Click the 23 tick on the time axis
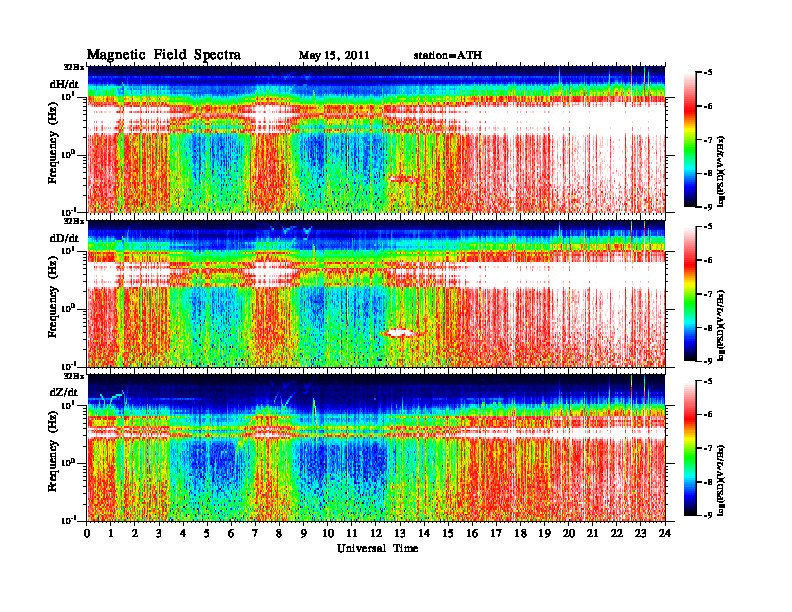This screenshot has height=612, width=792. (x=641, y=533)
